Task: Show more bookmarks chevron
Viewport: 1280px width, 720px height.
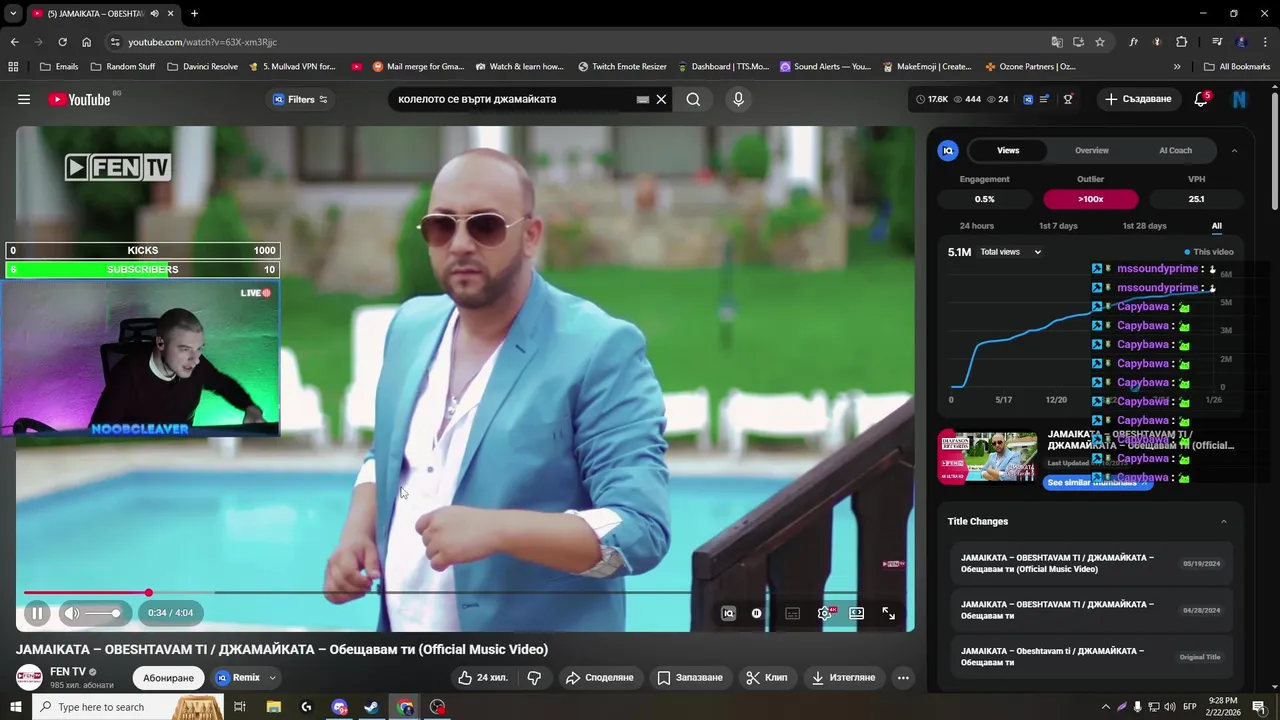Action: click(1177, 67)
